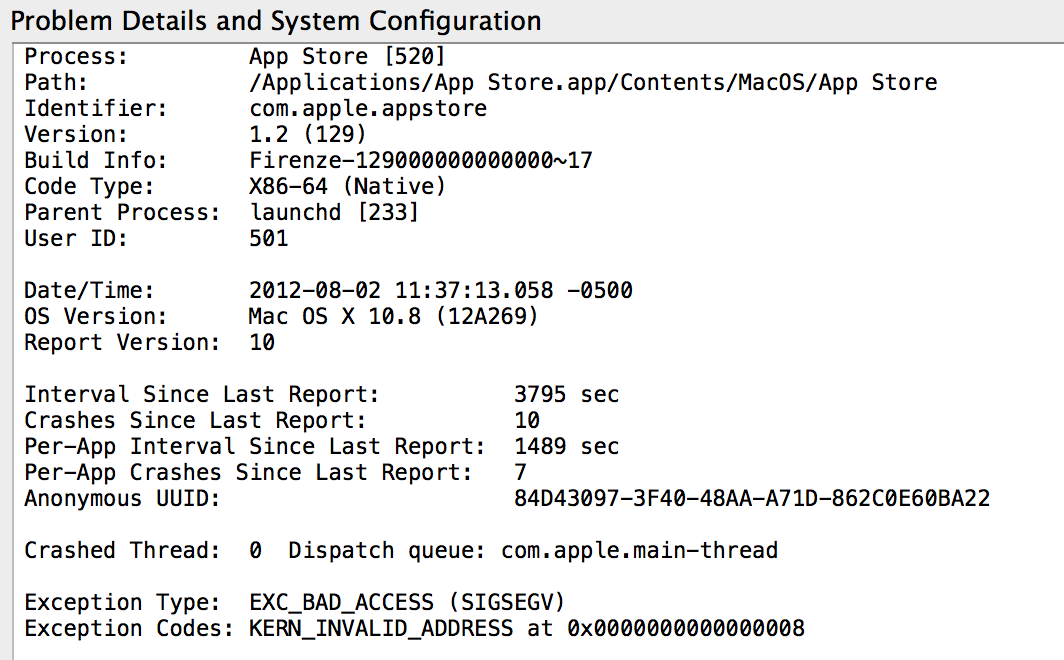Click the KERN_INVALID_ADDRESS exception code line

click(415, 628)
